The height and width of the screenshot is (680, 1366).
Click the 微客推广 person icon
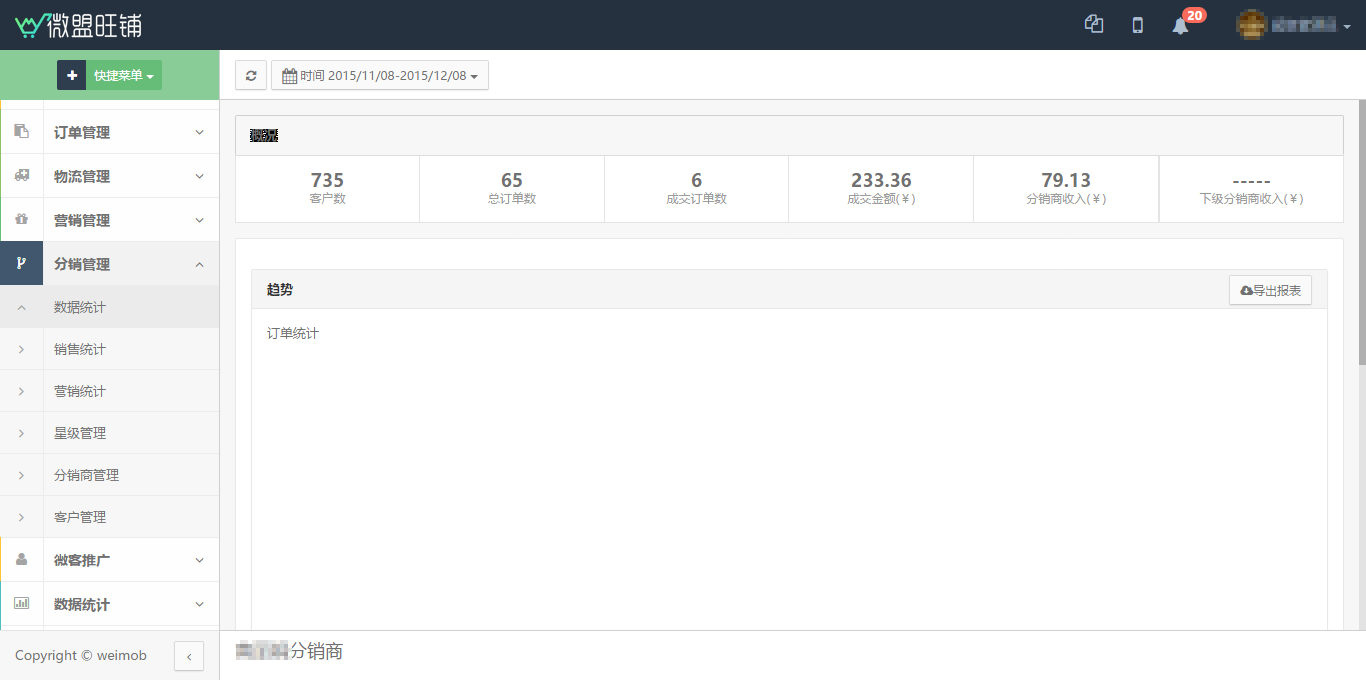click(x=22, y=559)
